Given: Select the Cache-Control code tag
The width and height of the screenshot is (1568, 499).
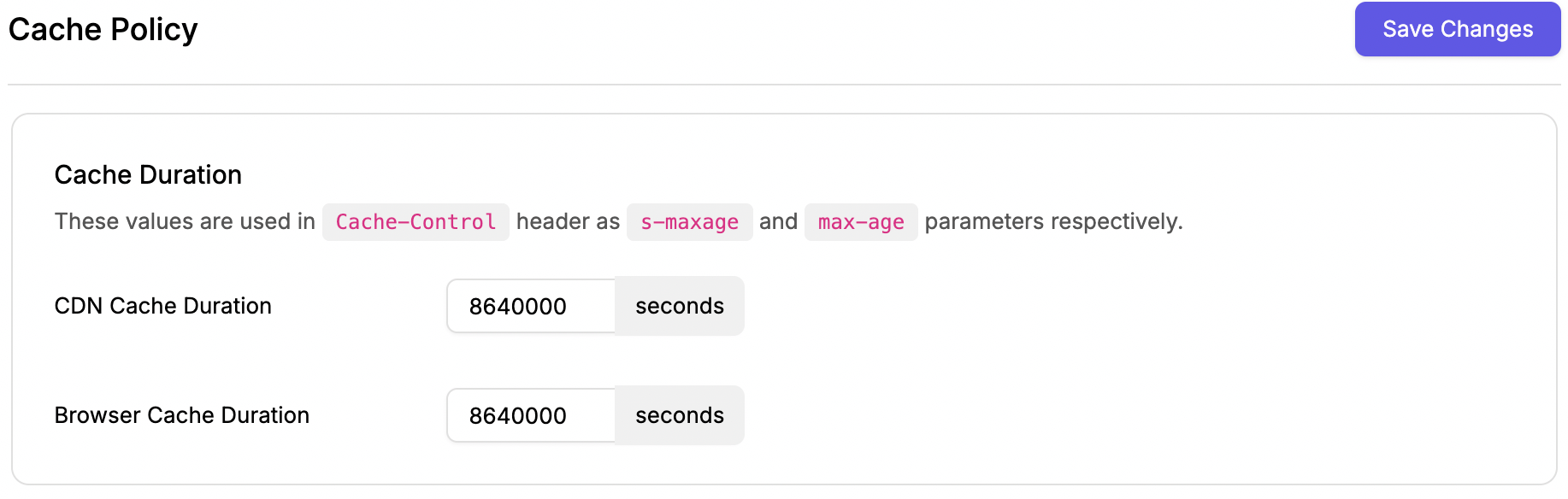Looking at the screenshot, I should pos(416,222).
